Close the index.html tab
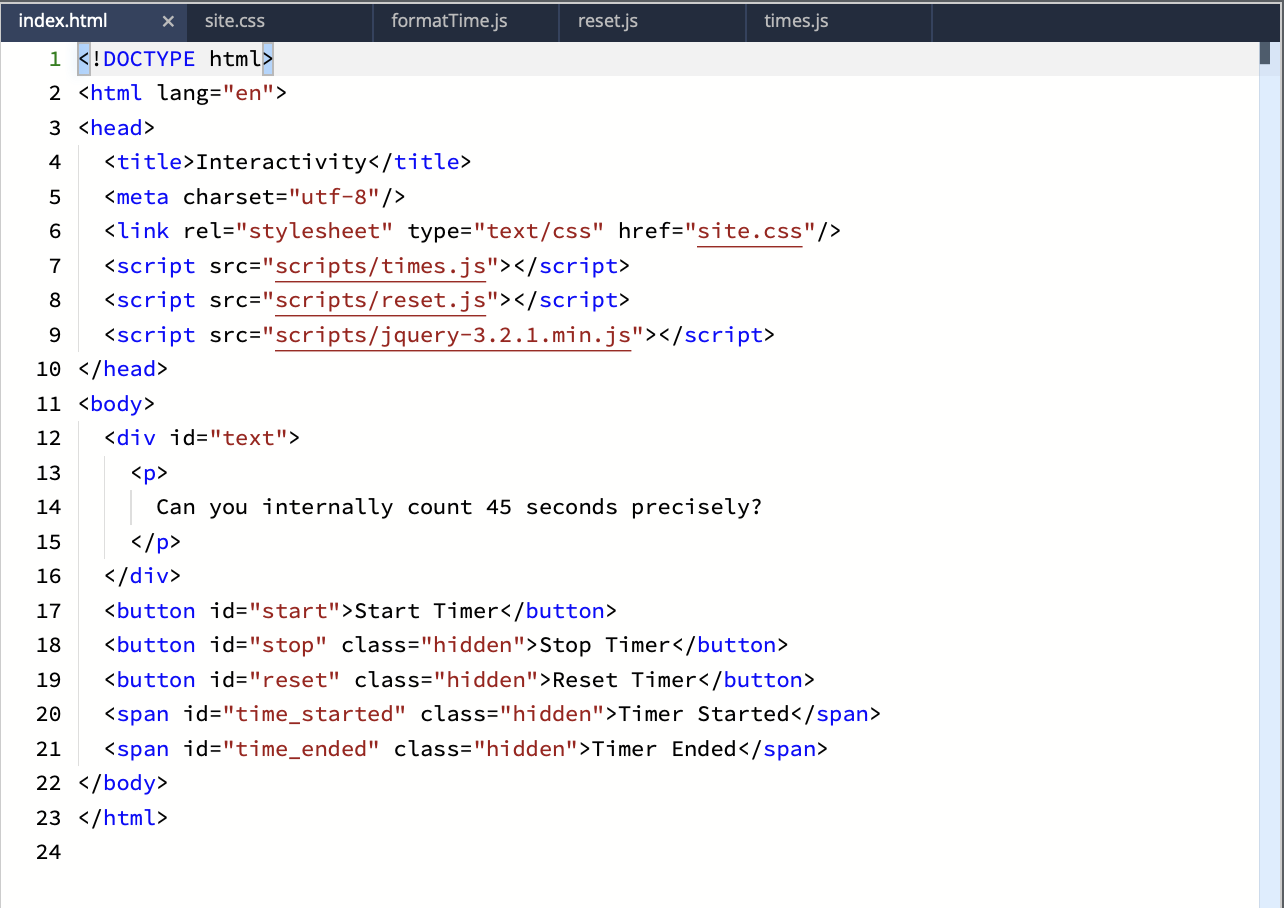This screenshot has width=1284, height=908. pos(168,20)
